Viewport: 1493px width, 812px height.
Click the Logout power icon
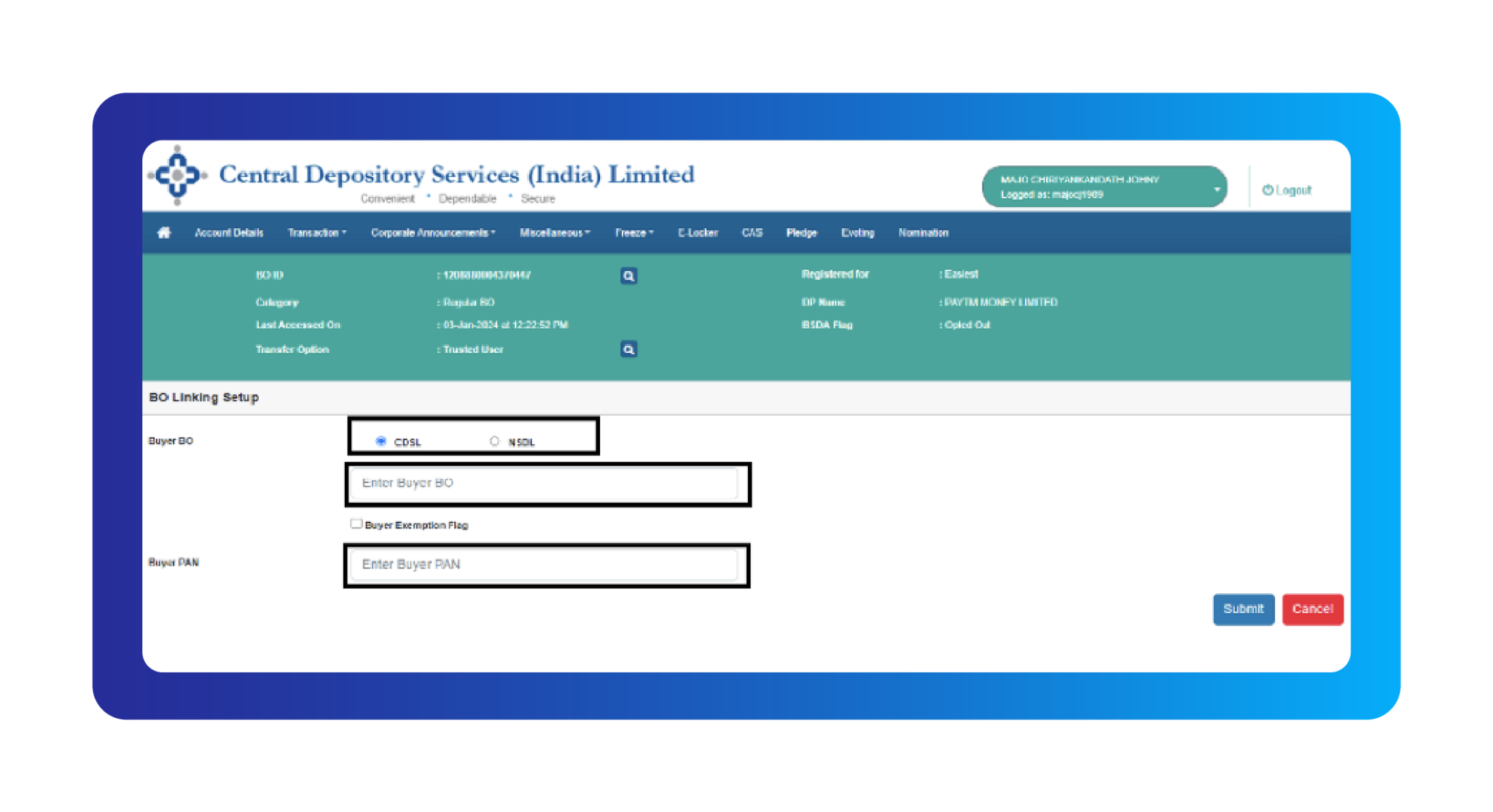[x=1268, y=190]
